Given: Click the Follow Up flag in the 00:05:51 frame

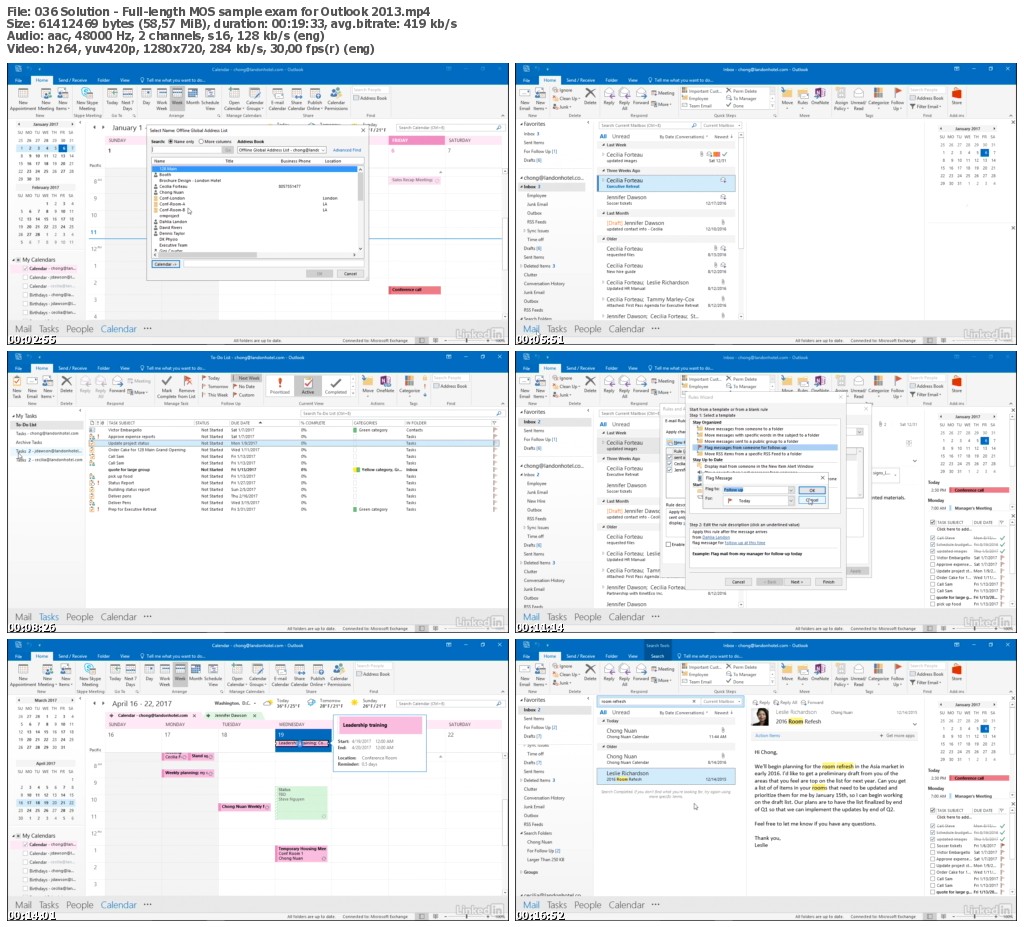Looking at the screenshot, I should [898, 98].
